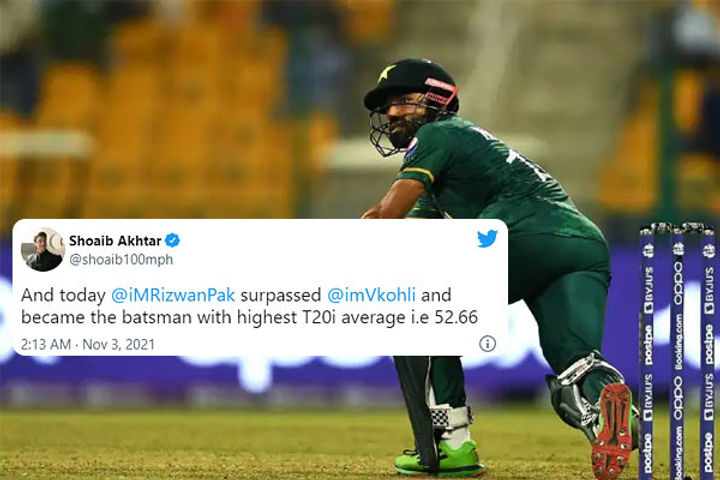Click the upper BYJU'S logo on leftmost stump
Viewport: 720px width, 480px height.
click(x=648, y=290)
